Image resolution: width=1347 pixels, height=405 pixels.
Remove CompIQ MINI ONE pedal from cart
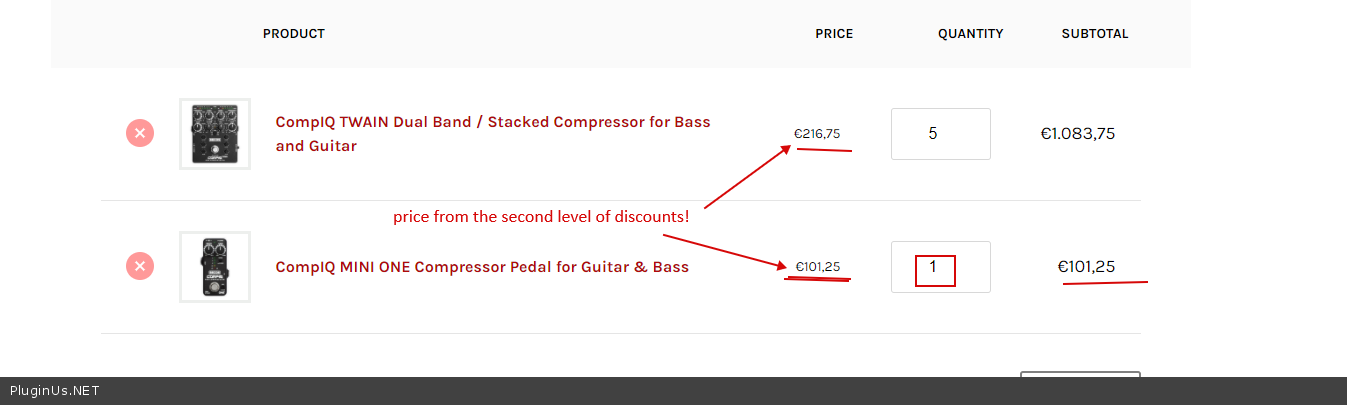coord(140,266)
